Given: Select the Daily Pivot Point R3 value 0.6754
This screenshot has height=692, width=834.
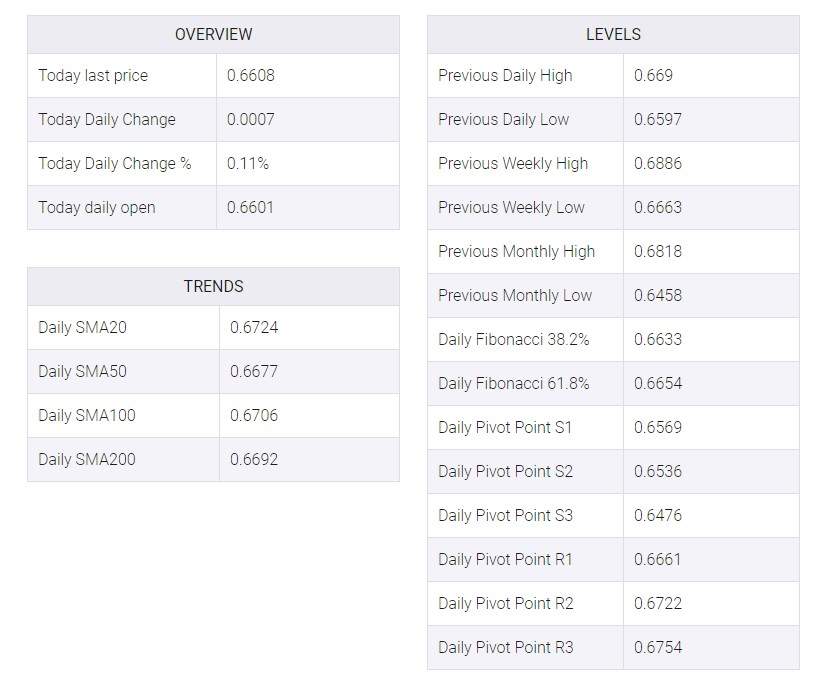Looking at the screenshot, I should pos(658,648).
